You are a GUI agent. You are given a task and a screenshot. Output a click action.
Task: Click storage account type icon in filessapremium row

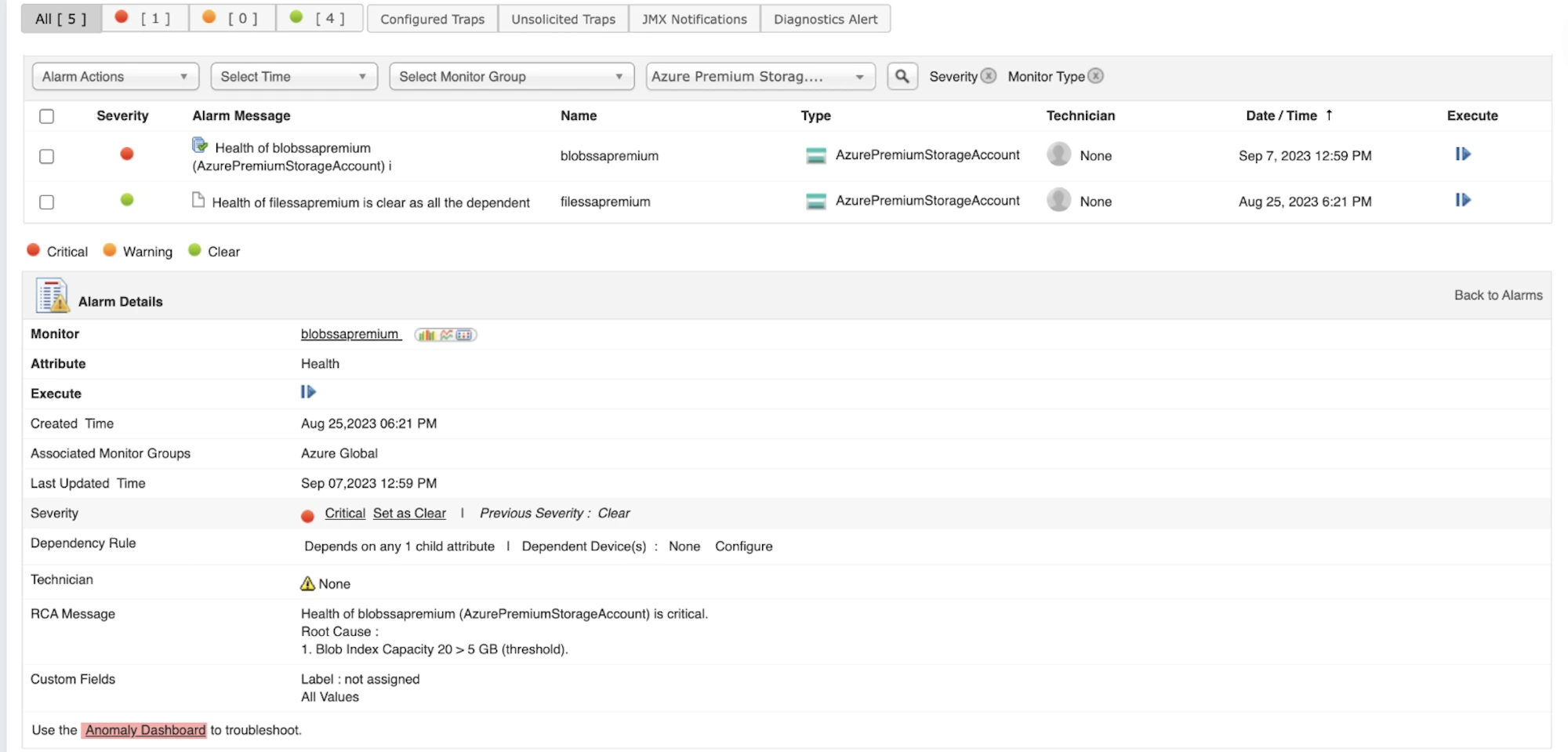pos(816,202)
